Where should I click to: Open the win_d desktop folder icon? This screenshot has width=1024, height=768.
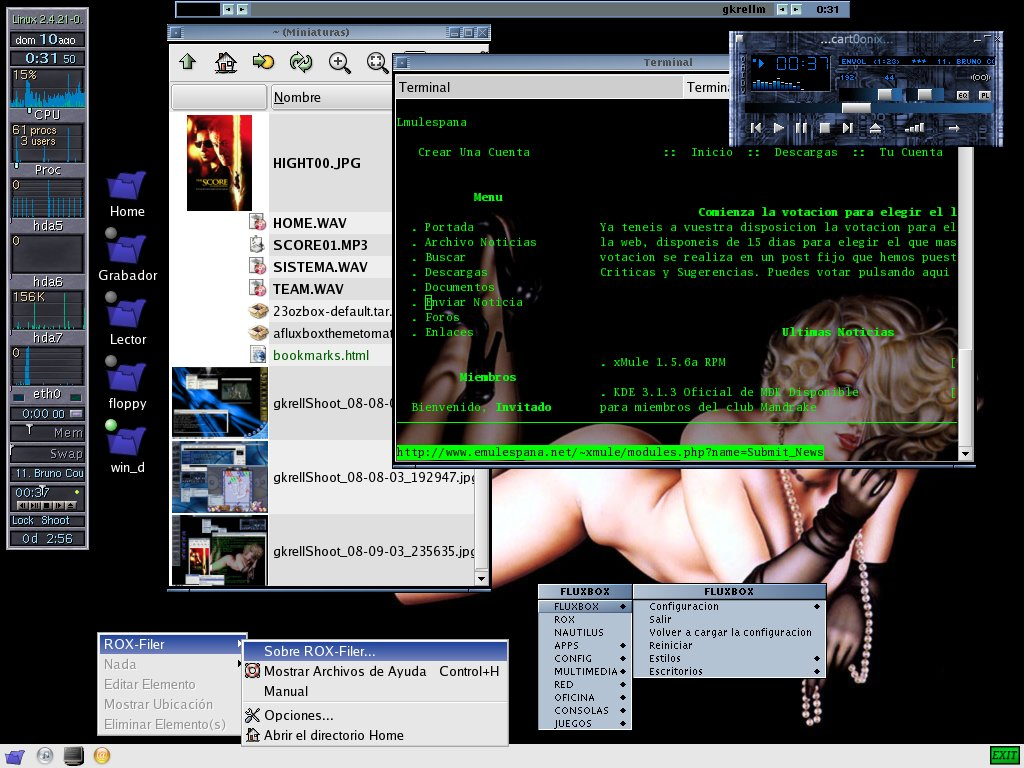point(127,441)
